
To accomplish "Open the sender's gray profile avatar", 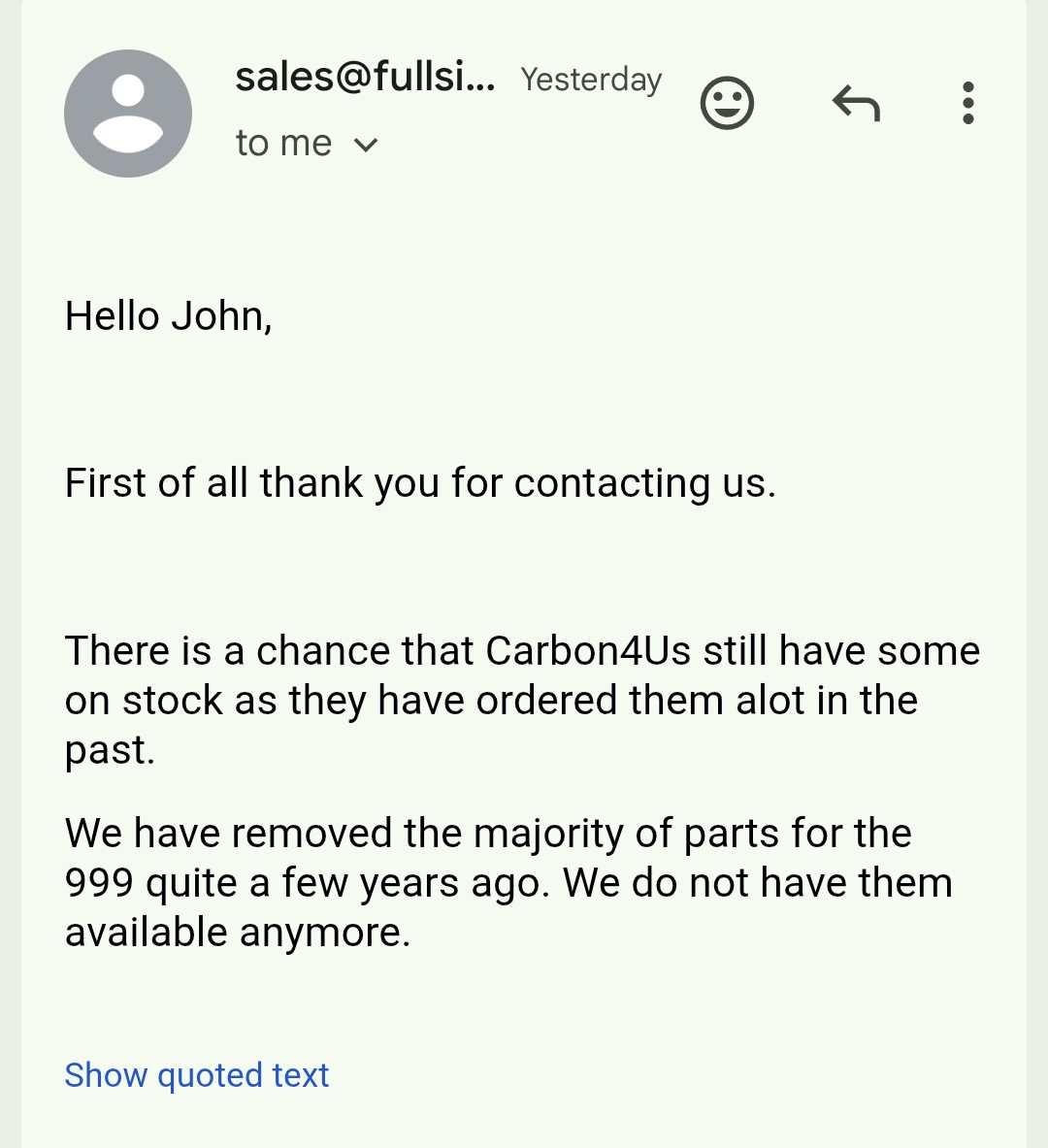I will 128,114.
